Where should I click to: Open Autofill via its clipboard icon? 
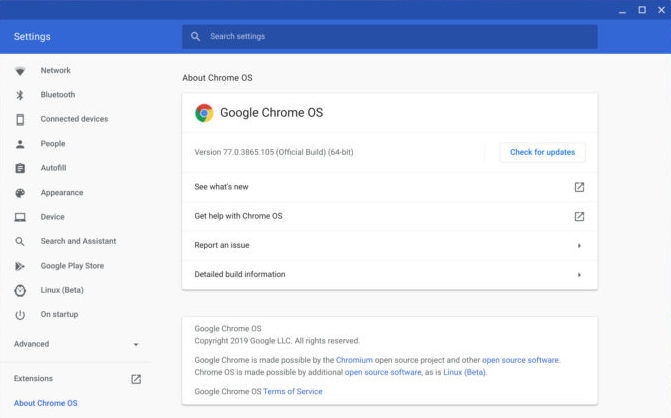[x=20, y=168]
